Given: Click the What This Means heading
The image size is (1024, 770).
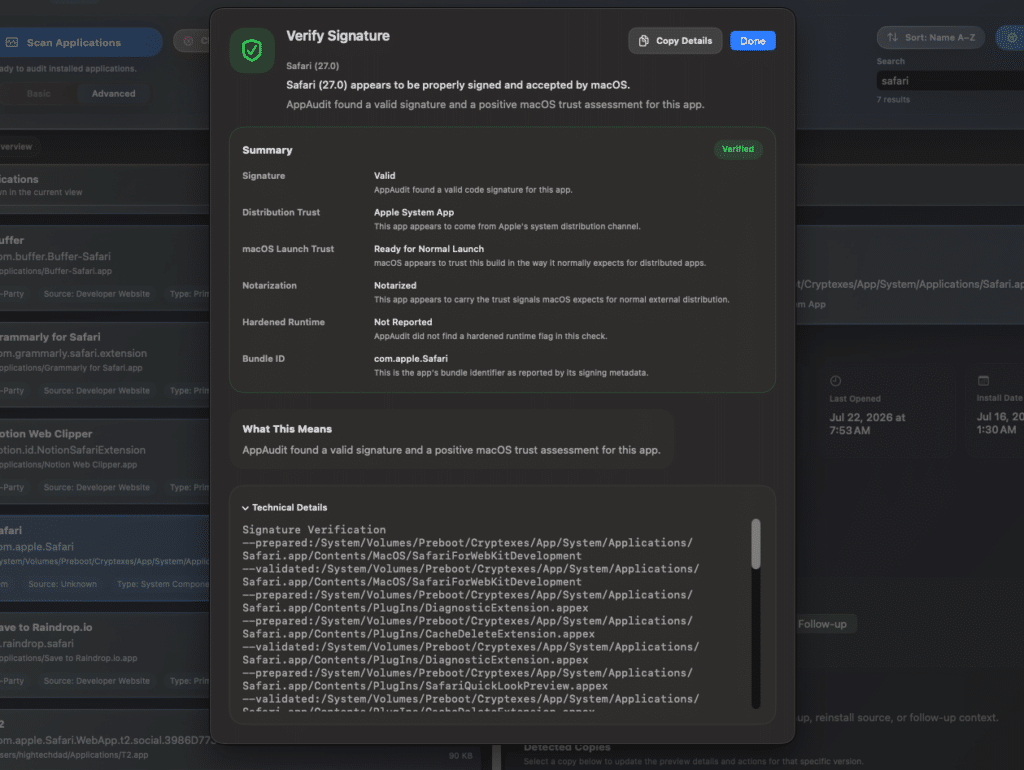Looking at the screenshot, I should tap(287, 429).
